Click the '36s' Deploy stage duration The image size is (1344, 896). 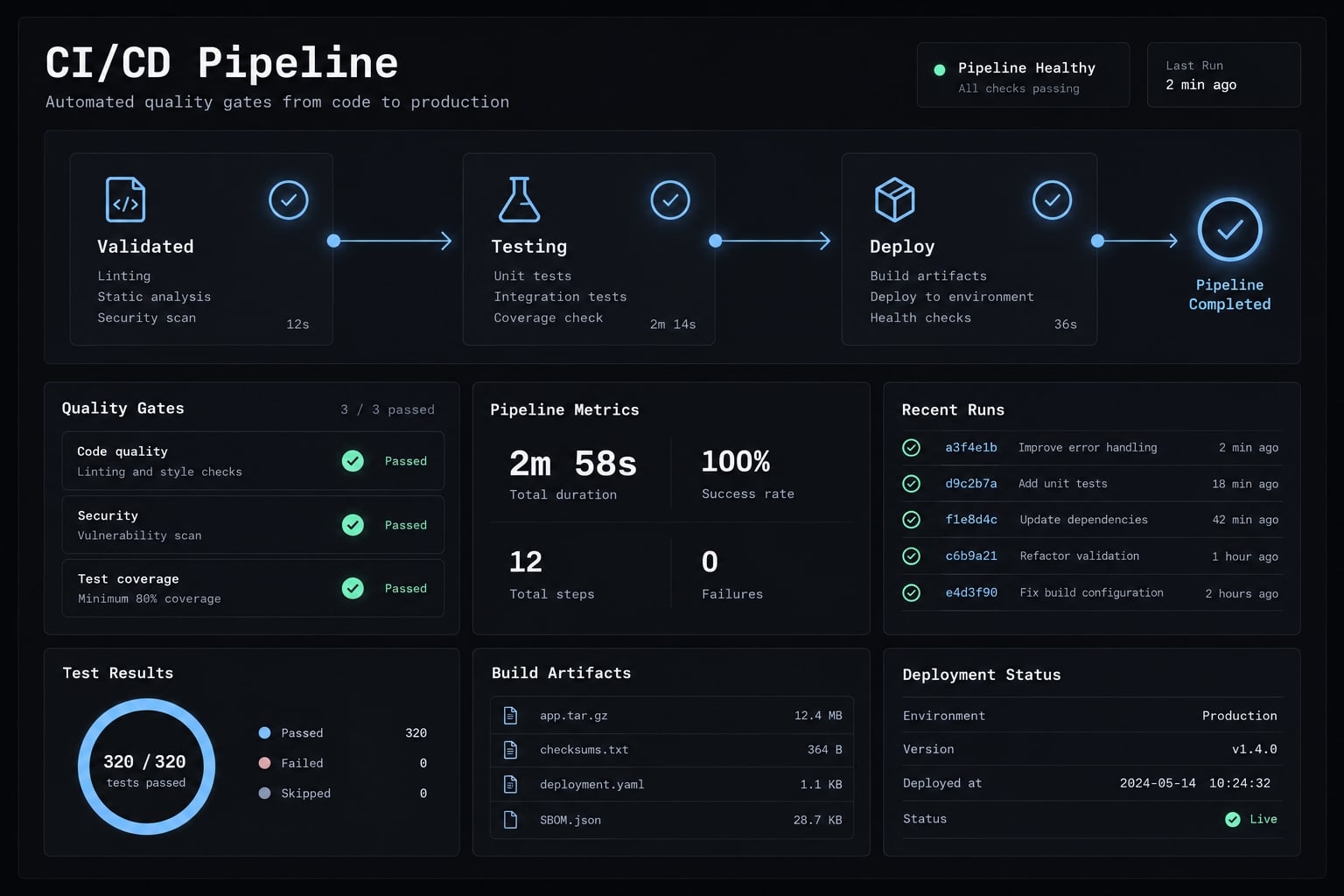[1065, 324]
